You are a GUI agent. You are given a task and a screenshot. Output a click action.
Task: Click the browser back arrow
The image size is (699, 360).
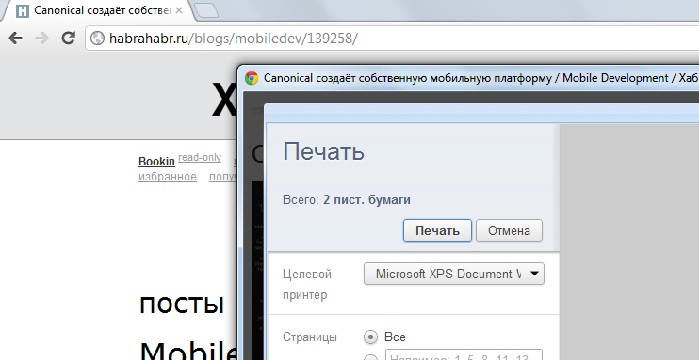pos(16,38)
